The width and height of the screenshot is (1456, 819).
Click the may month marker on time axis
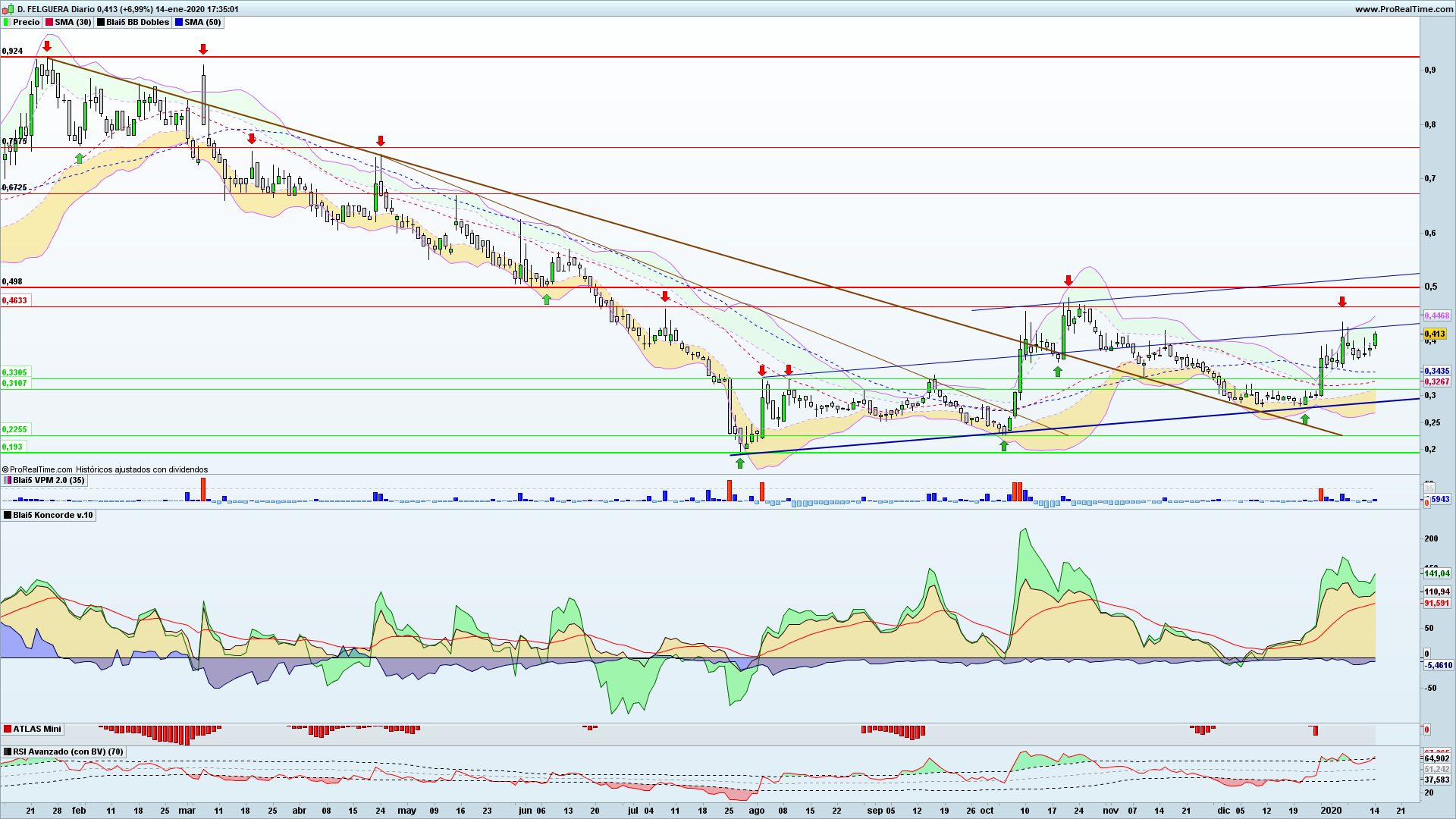coord(407,810)
